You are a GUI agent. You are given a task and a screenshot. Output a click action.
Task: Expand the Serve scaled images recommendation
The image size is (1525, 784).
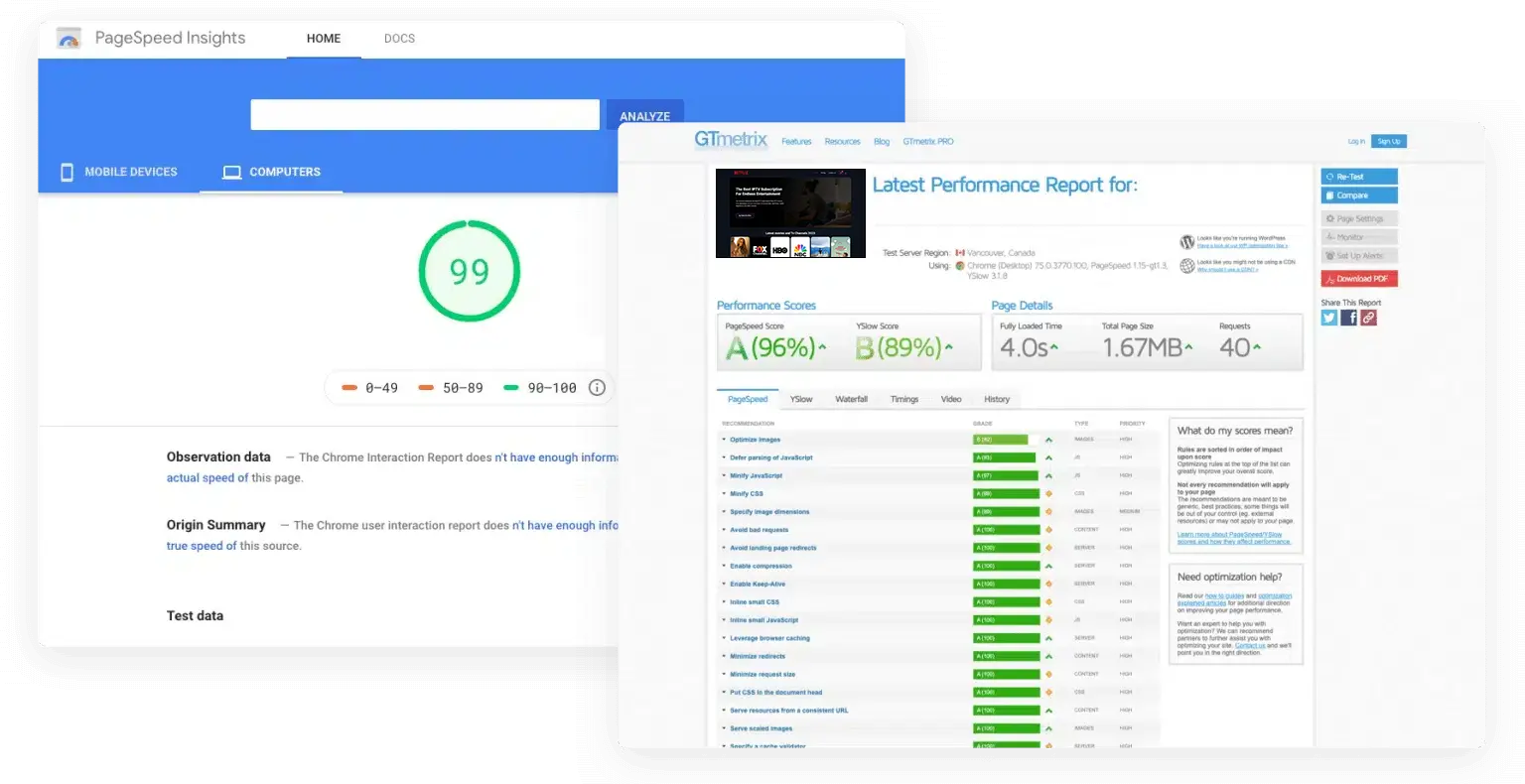tap(761, 728)
